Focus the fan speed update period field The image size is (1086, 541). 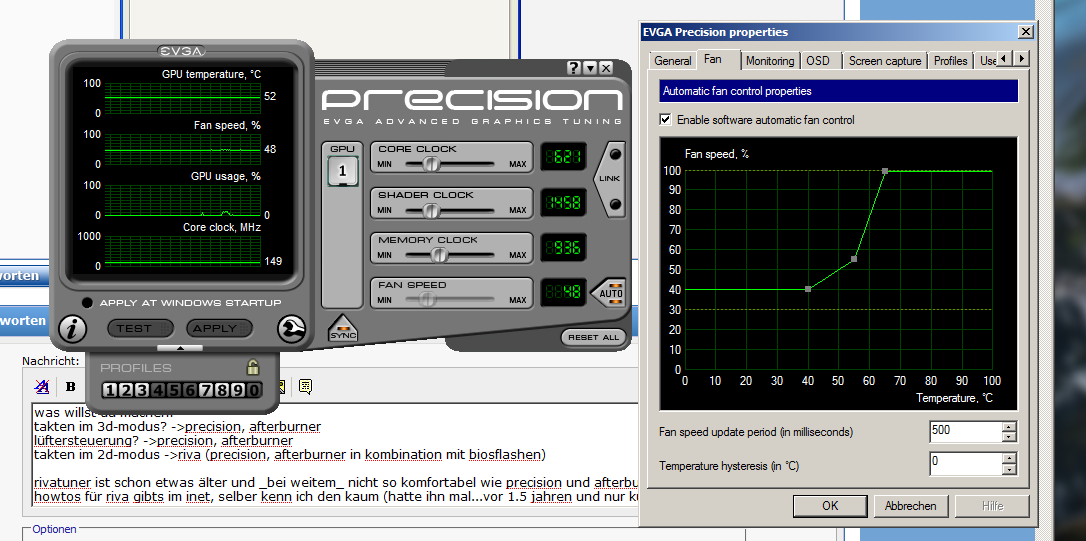coord(965,431)
